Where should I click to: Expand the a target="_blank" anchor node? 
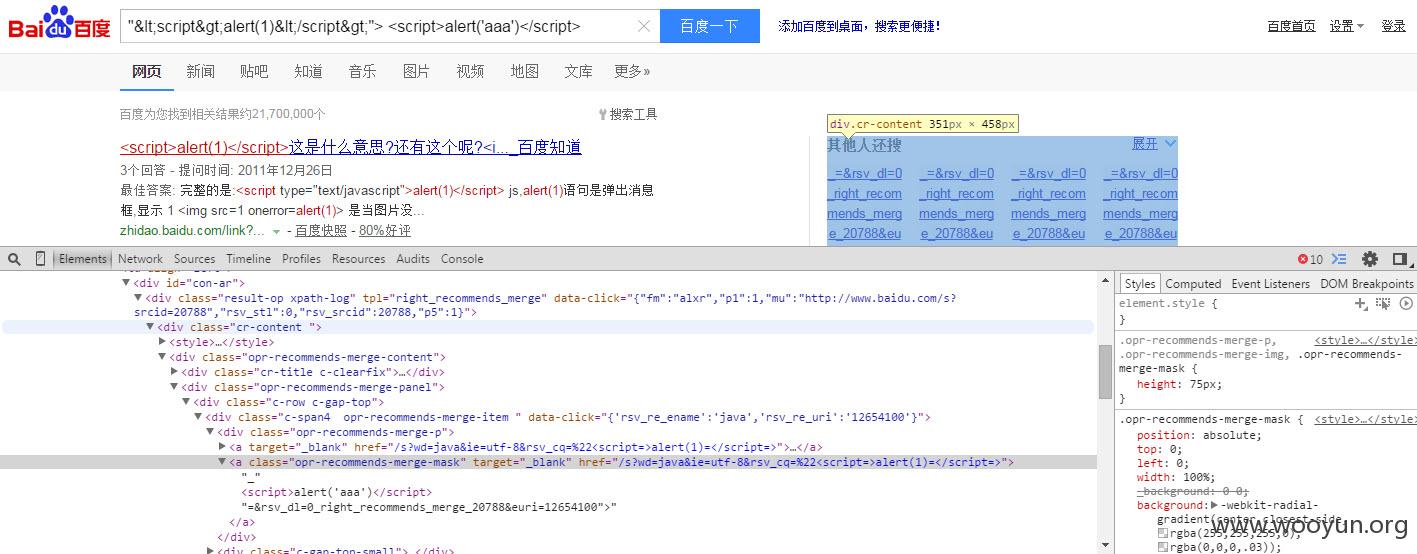pyautogui.click(x=223, y=447)
